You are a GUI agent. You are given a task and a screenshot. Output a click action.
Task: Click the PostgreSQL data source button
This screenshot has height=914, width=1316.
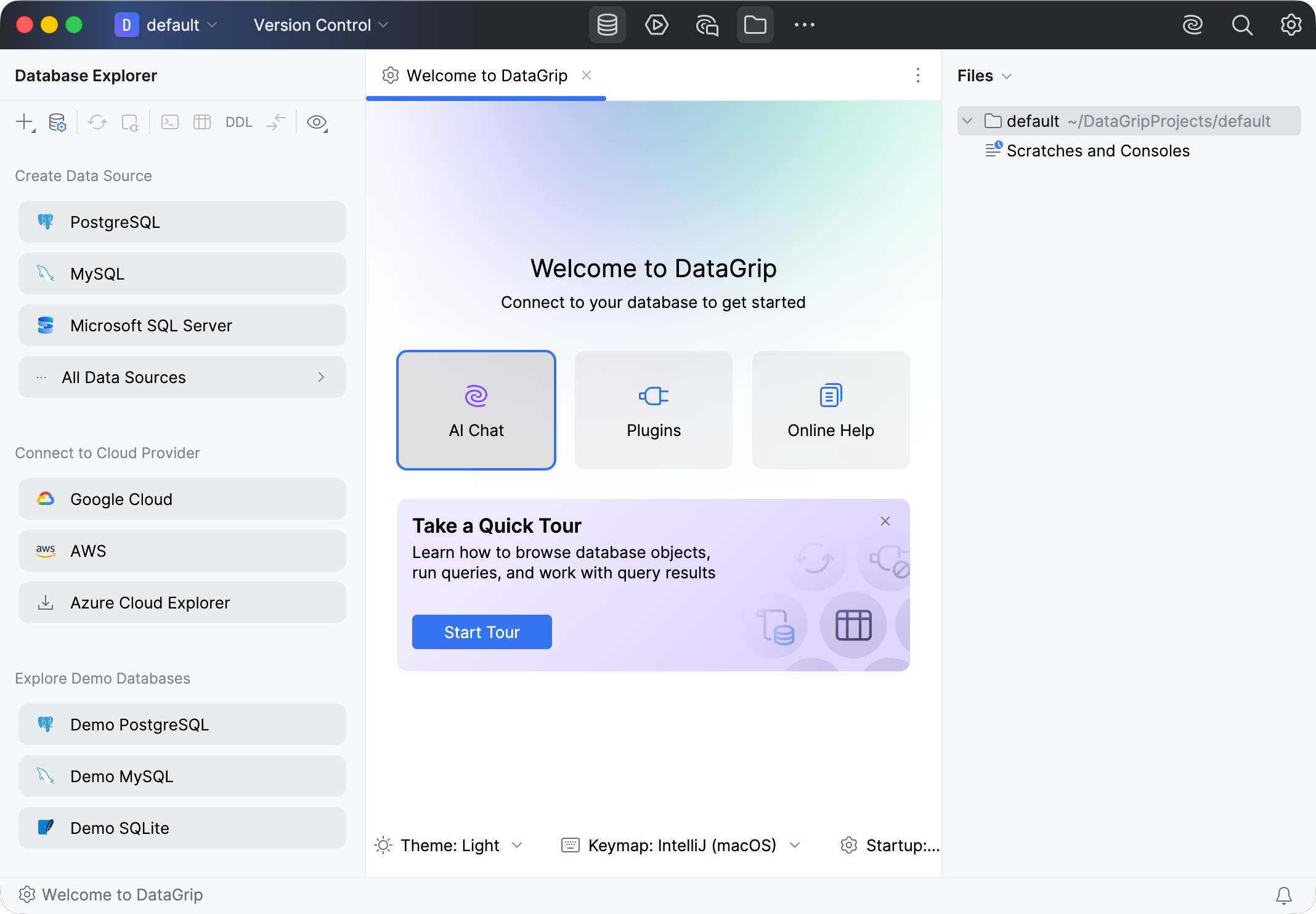182,222
